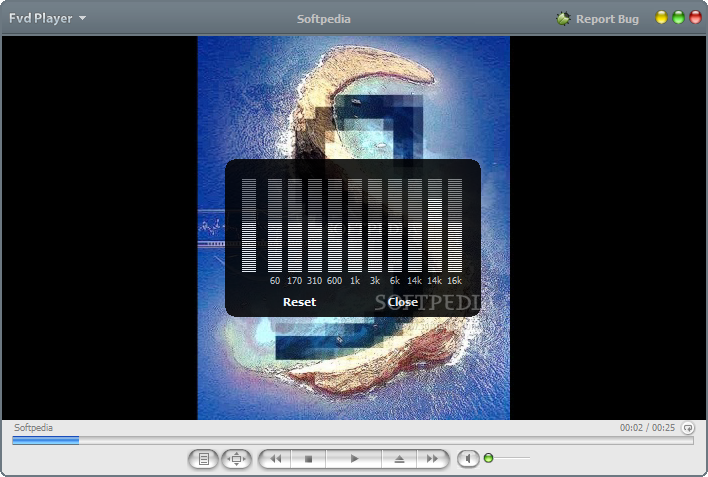
Task: Eject or open a media file
Action: [x=399, y=459]
